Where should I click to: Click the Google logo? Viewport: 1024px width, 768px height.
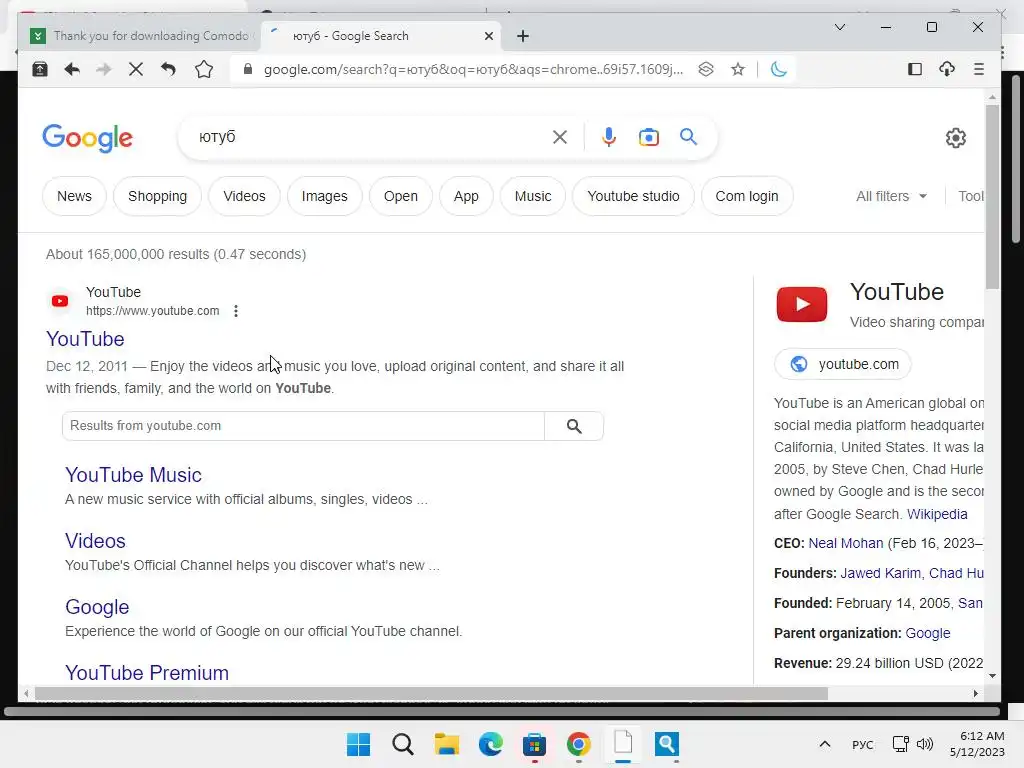coord(88,138)
